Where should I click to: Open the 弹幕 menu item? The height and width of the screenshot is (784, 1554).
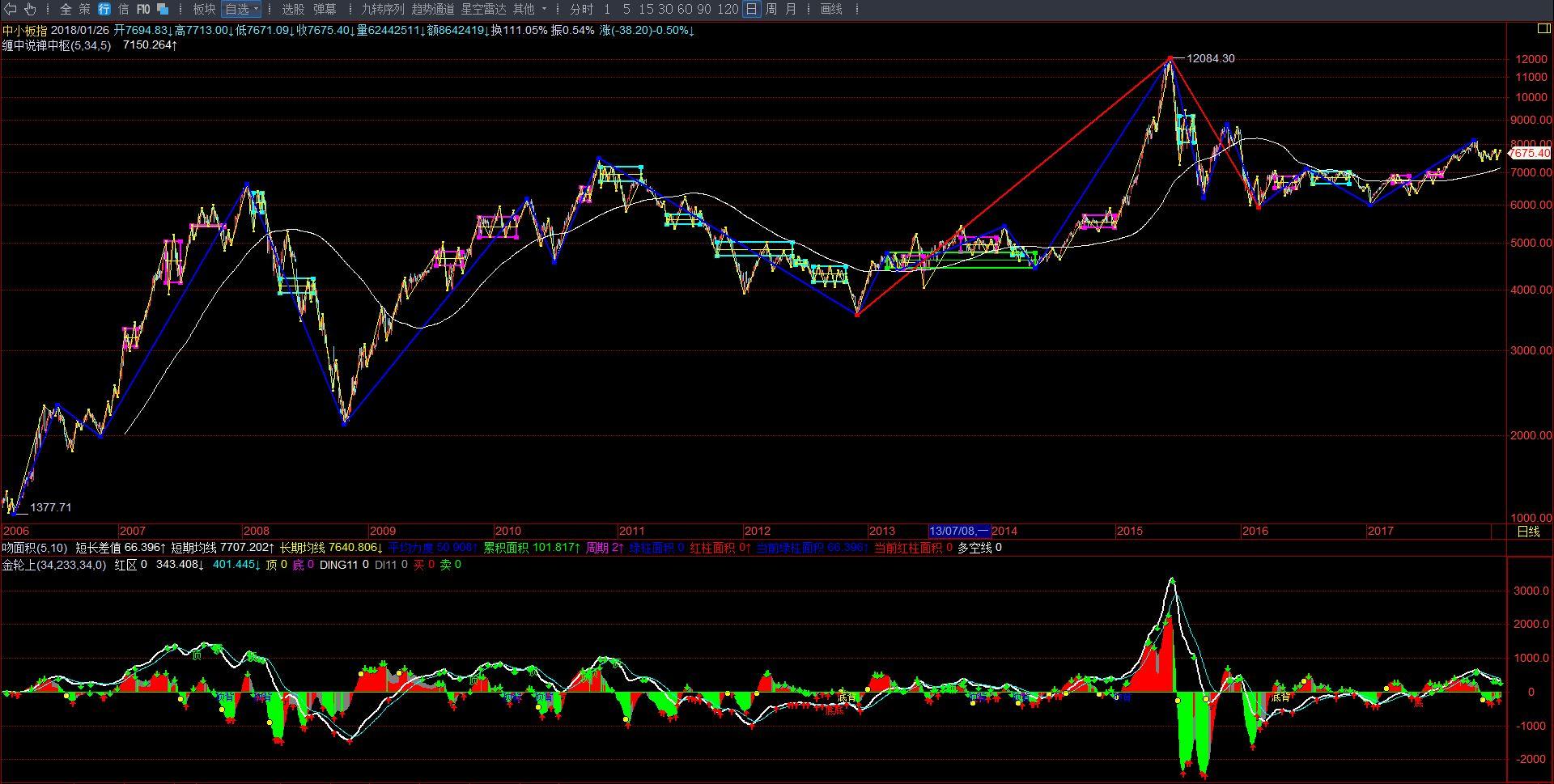pos(325,9)
